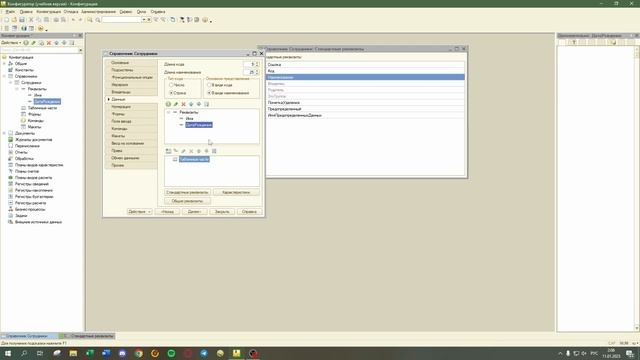
Task: Open File Explorer from the taskbar
Action: click(73, 353)
